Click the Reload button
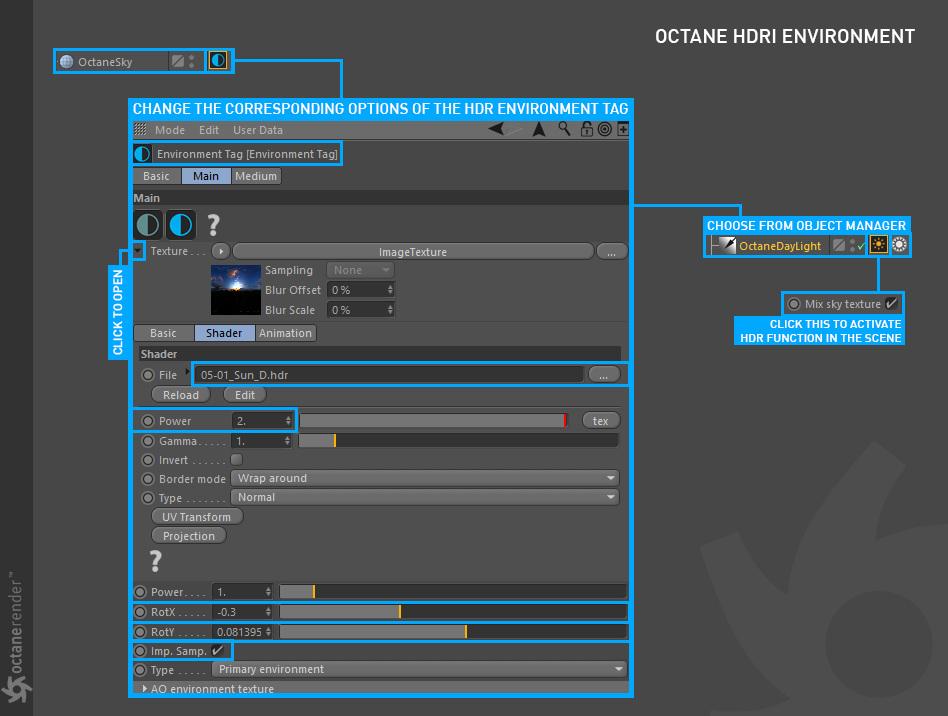Viewport: 948px width, 716px height. [x=180, y=395]
